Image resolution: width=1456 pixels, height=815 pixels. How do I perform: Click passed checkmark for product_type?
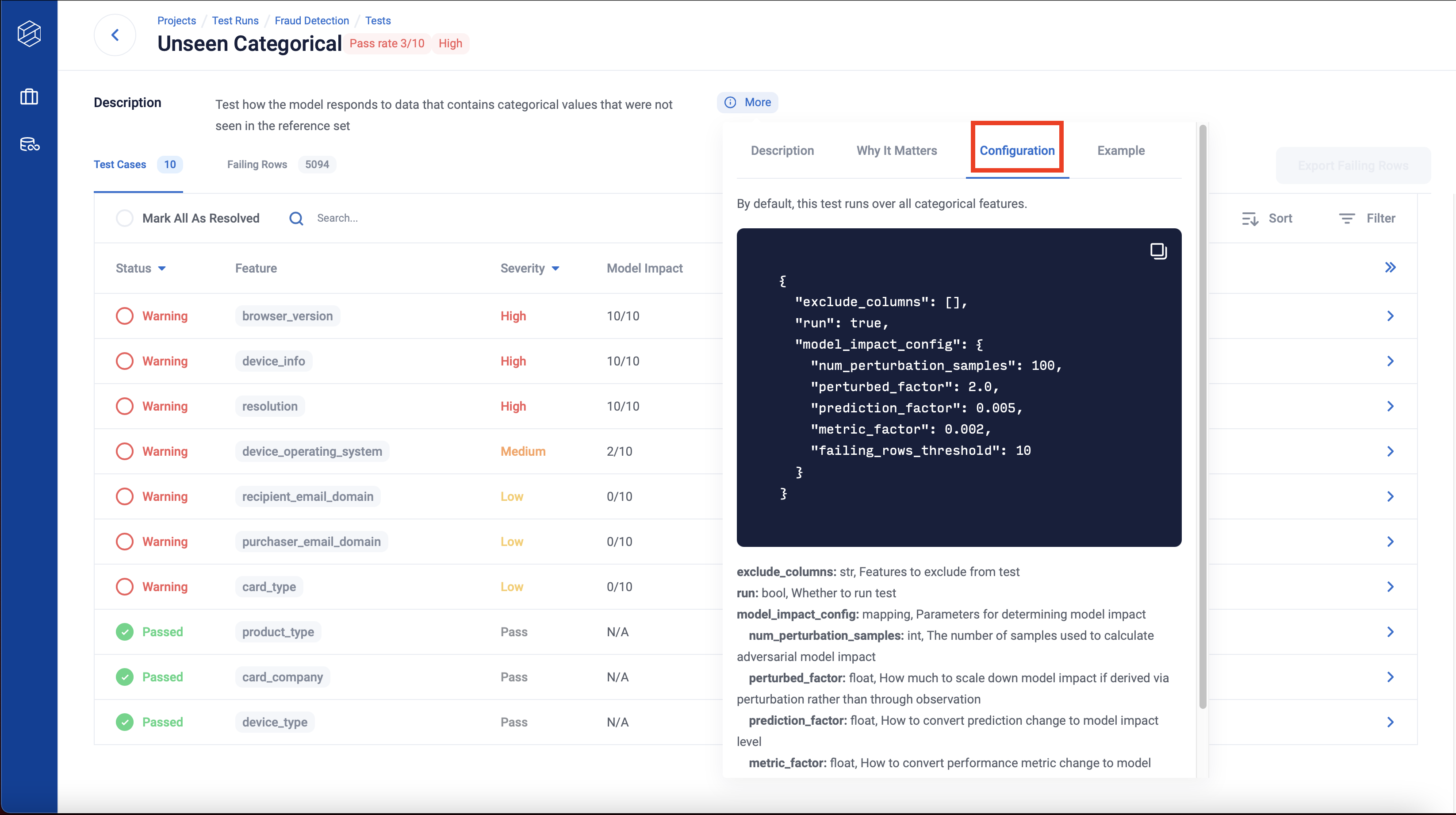[x=124, y=632]
